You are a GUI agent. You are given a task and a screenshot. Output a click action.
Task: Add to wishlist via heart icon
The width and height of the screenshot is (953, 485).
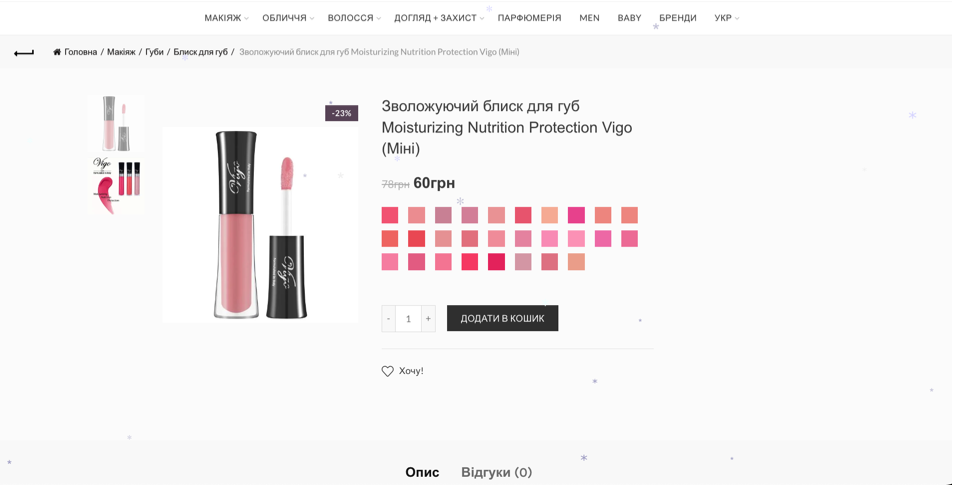point(387,371)
